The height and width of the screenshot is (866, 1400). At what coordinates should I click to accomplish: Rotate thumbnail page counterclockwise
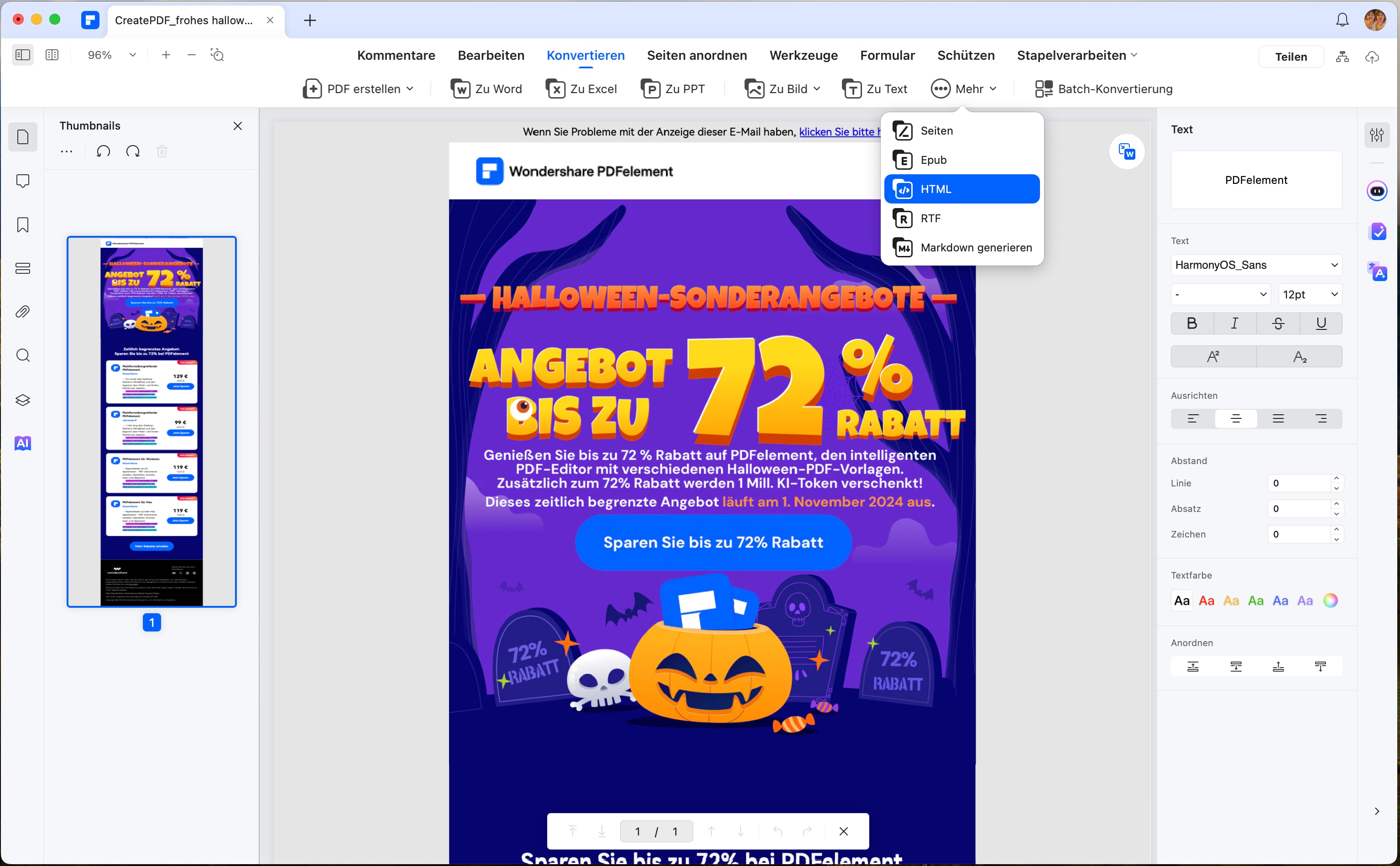[x=103, y=151]
